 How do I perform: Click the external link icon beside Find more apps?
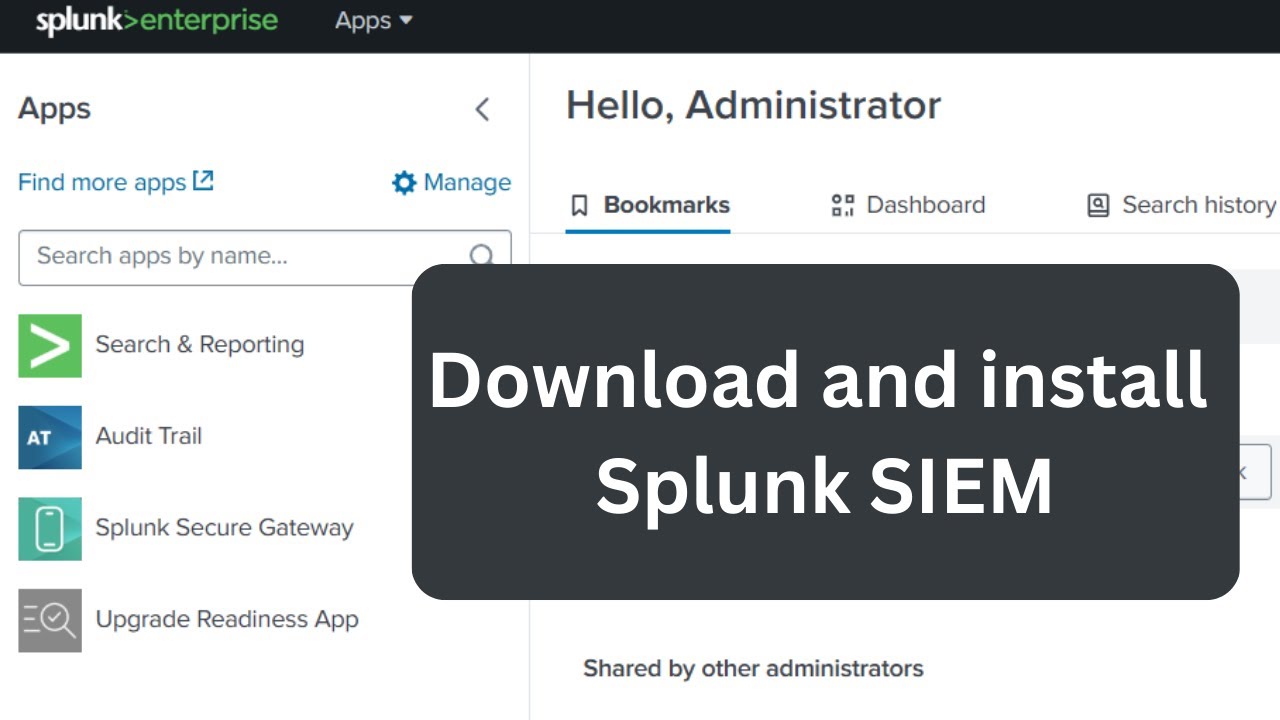click(203, 181)
